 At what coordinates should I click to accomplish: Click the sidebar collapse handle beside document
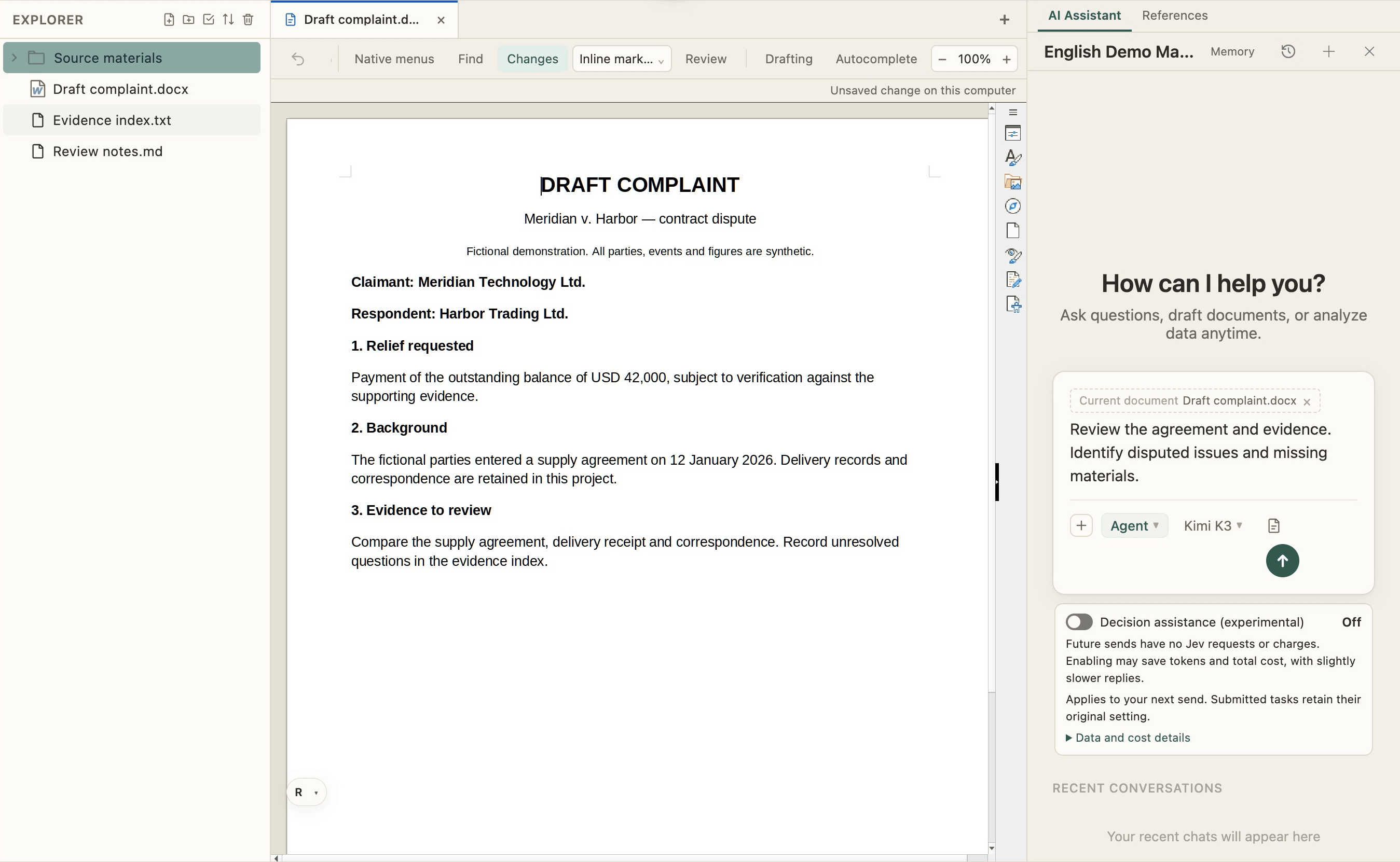[997, 482]
